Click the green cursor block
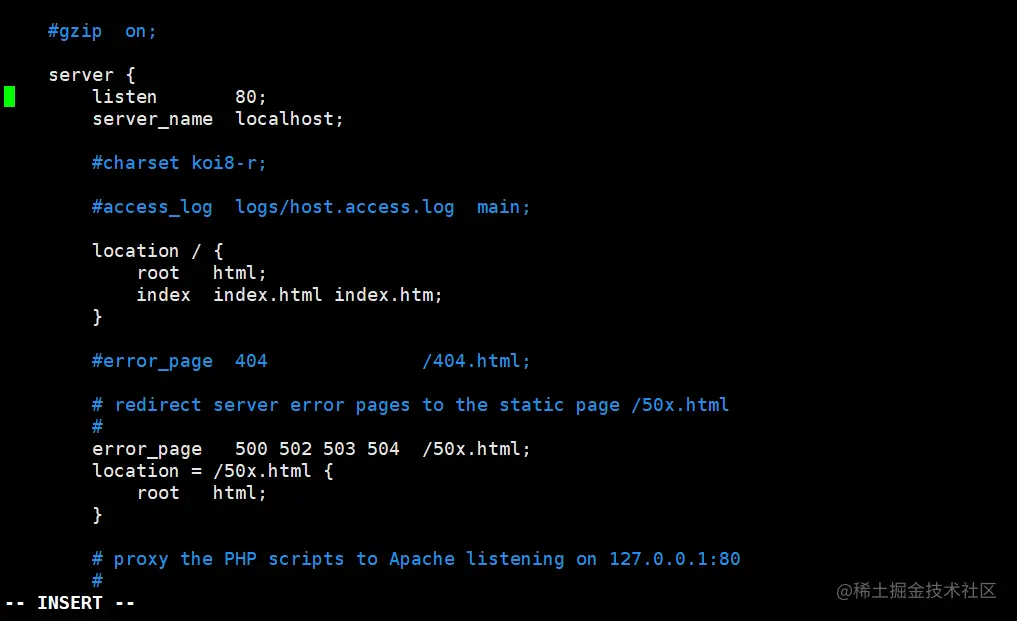The image size is (1017, 621). (x=9, y=97)
